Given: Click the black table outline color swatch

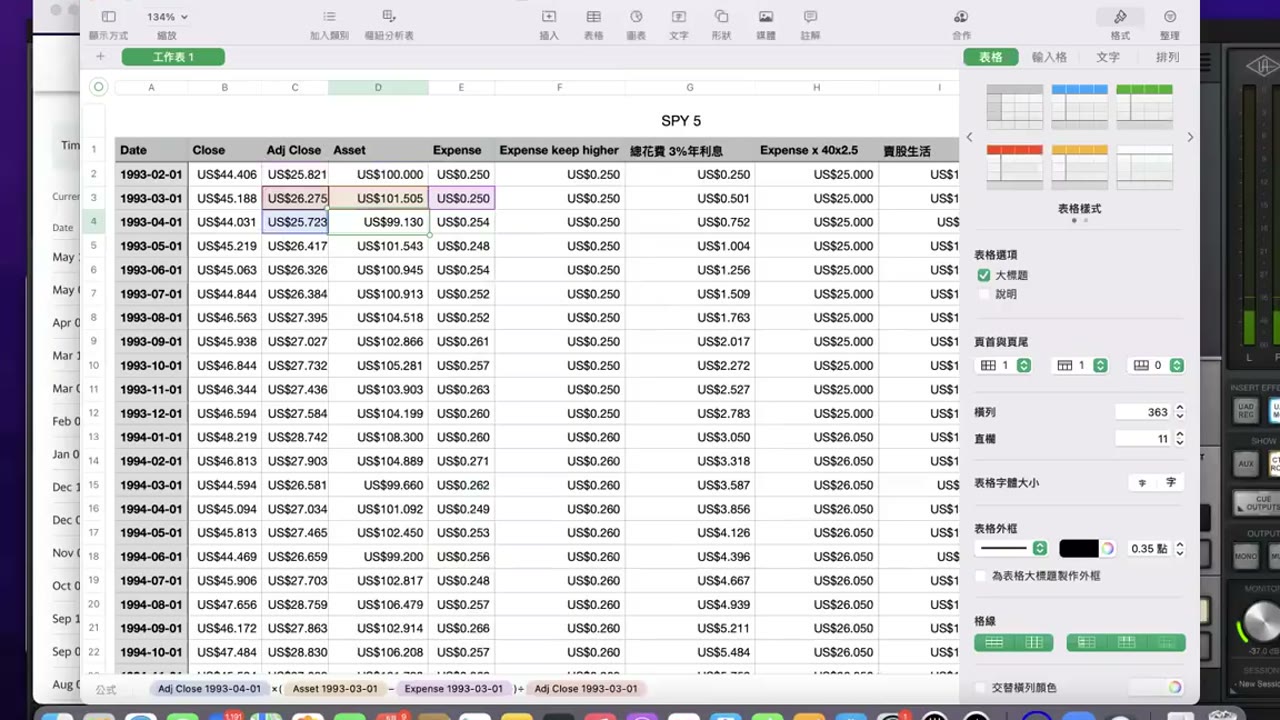Looking at the screenshot, I should tap(1078, 548).
